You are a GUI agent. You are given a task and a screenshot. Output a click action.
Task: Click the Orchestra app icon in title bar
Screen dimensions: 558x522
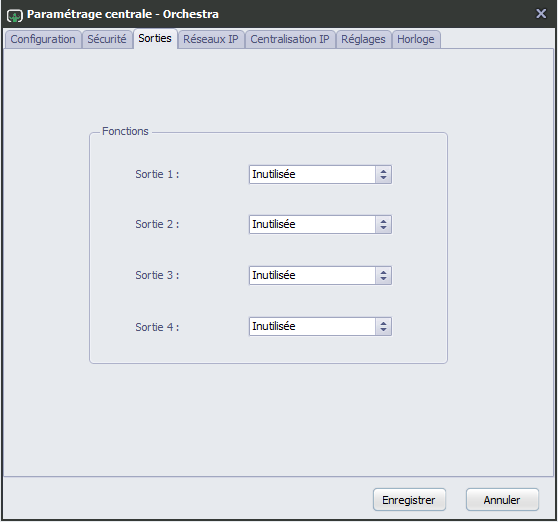(15, 15)
